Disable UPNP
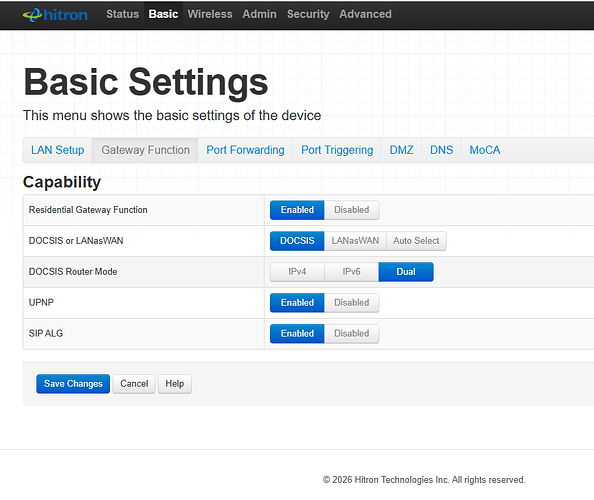This screenshot has height=500, width=594. click(352, 303)
